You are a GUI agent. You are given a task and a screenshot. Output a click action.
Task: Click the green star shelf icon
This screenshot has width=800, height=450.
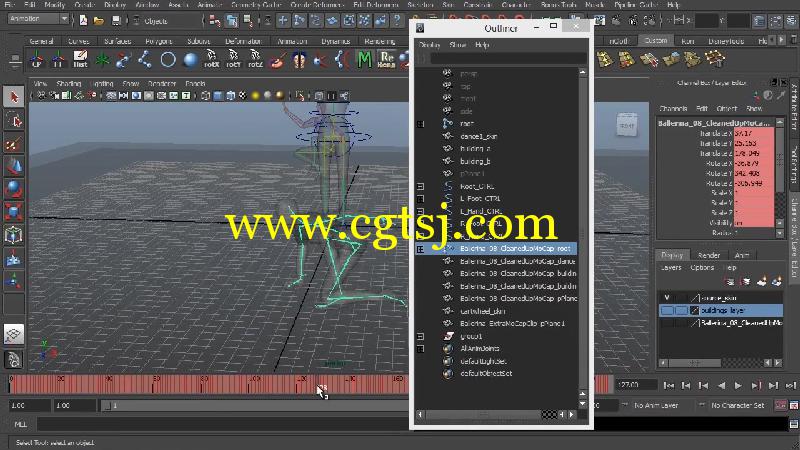coord(102,60)
